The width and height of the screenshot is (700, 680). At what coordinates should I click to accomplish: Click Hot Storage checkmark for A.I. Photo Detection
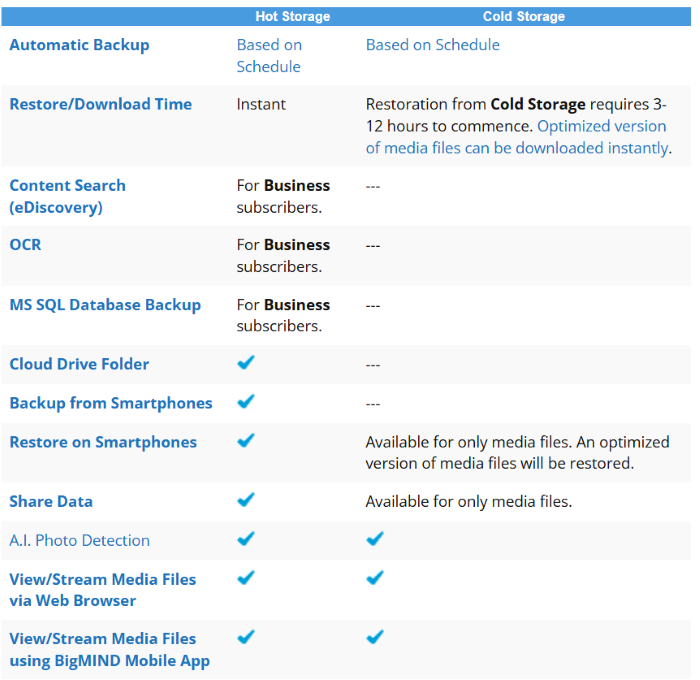246,539
